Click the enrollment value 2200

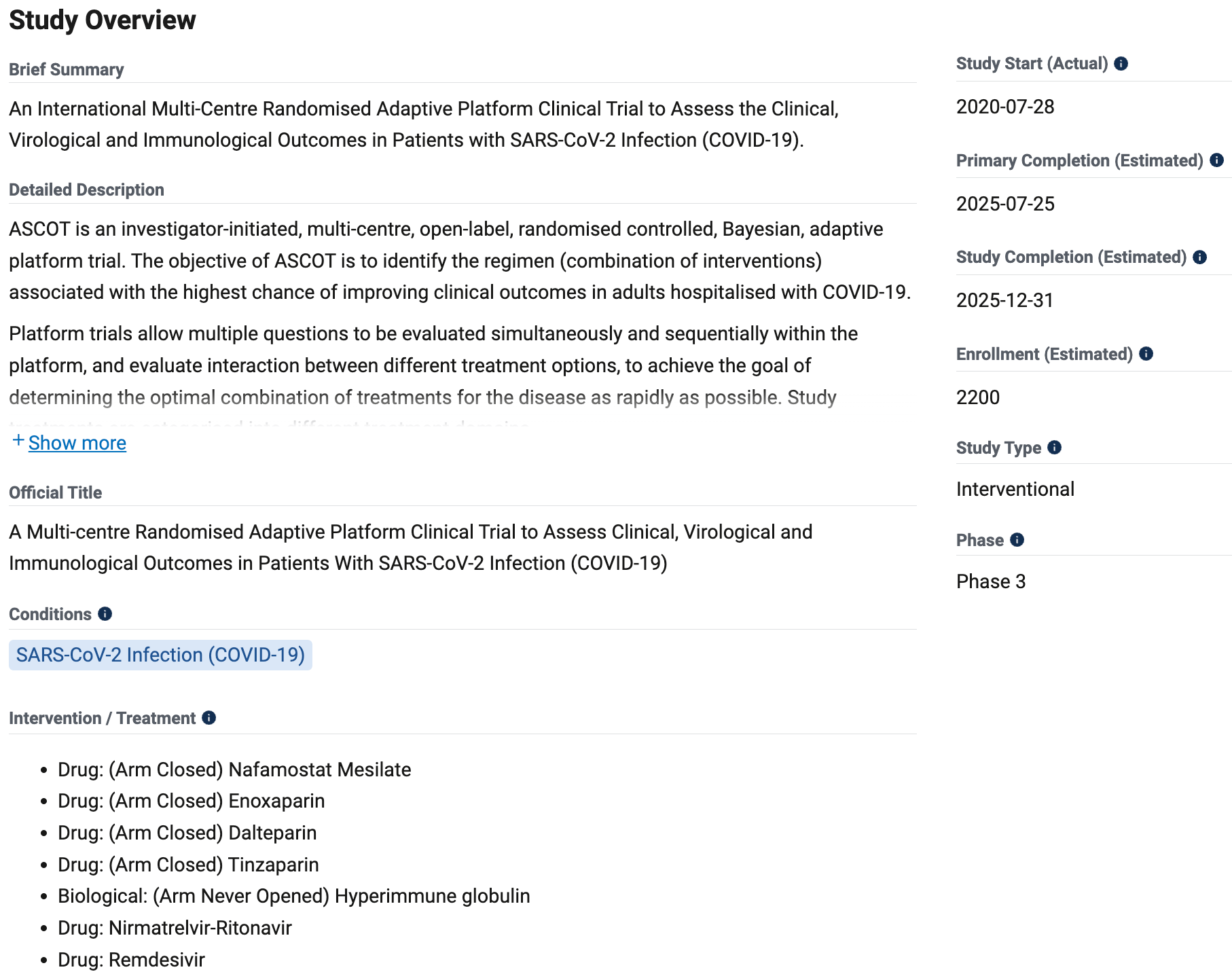(x=978, y=397)
